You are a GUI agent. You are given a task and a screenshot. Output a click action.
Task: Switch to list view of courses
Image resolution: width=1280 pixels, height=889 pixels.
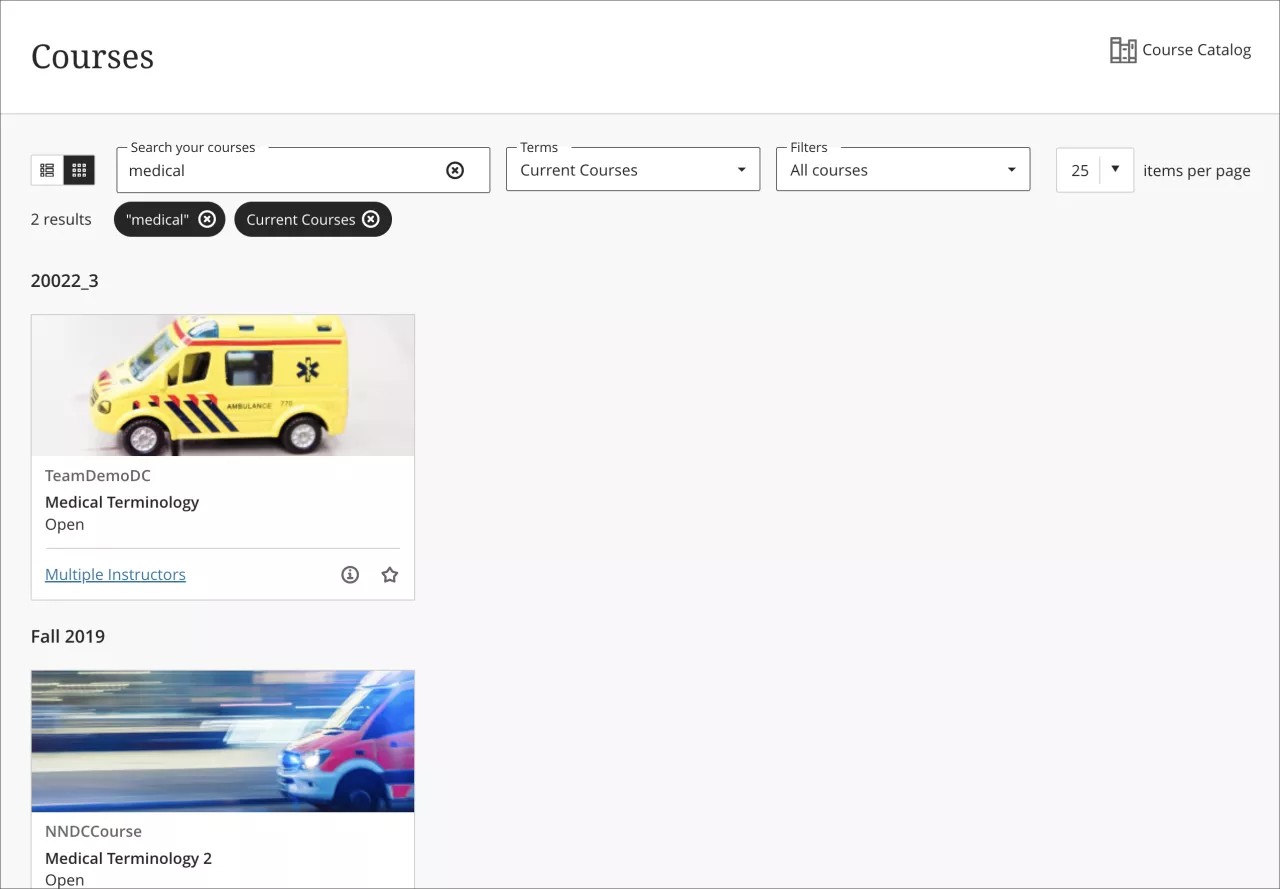tap(46, 169)
